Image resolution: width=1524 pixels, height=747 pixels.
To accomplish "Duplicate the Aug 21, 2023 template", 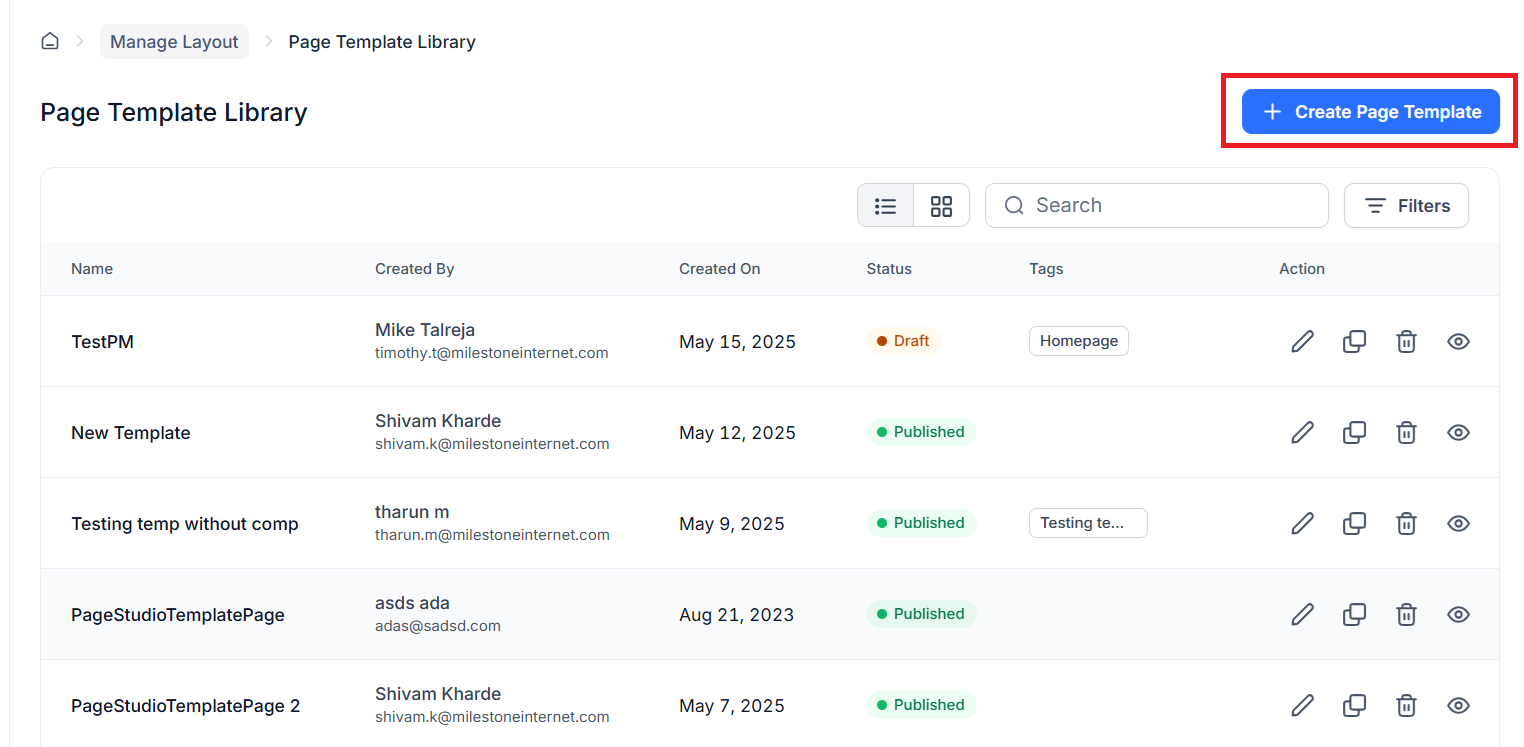I will 1355,615.
